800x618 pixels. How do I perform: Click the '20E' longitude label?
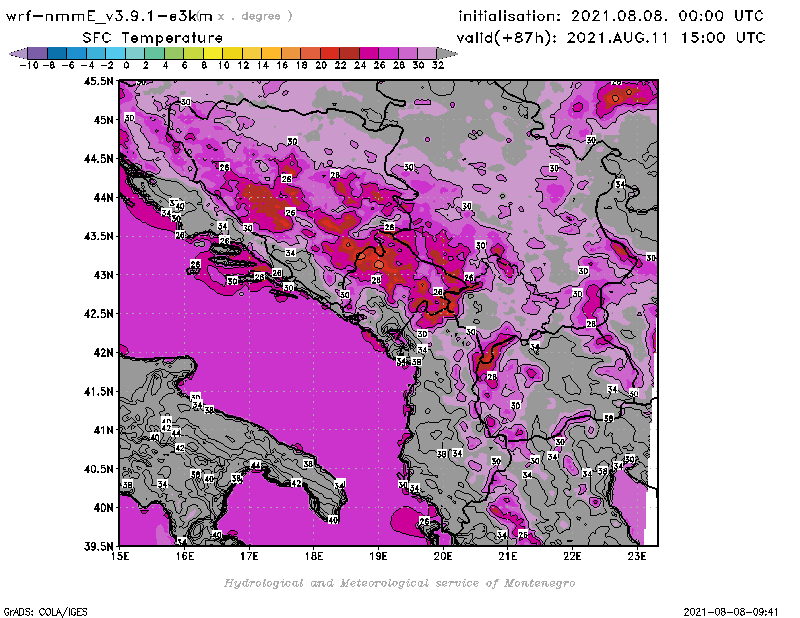click(x=443, y=556)
